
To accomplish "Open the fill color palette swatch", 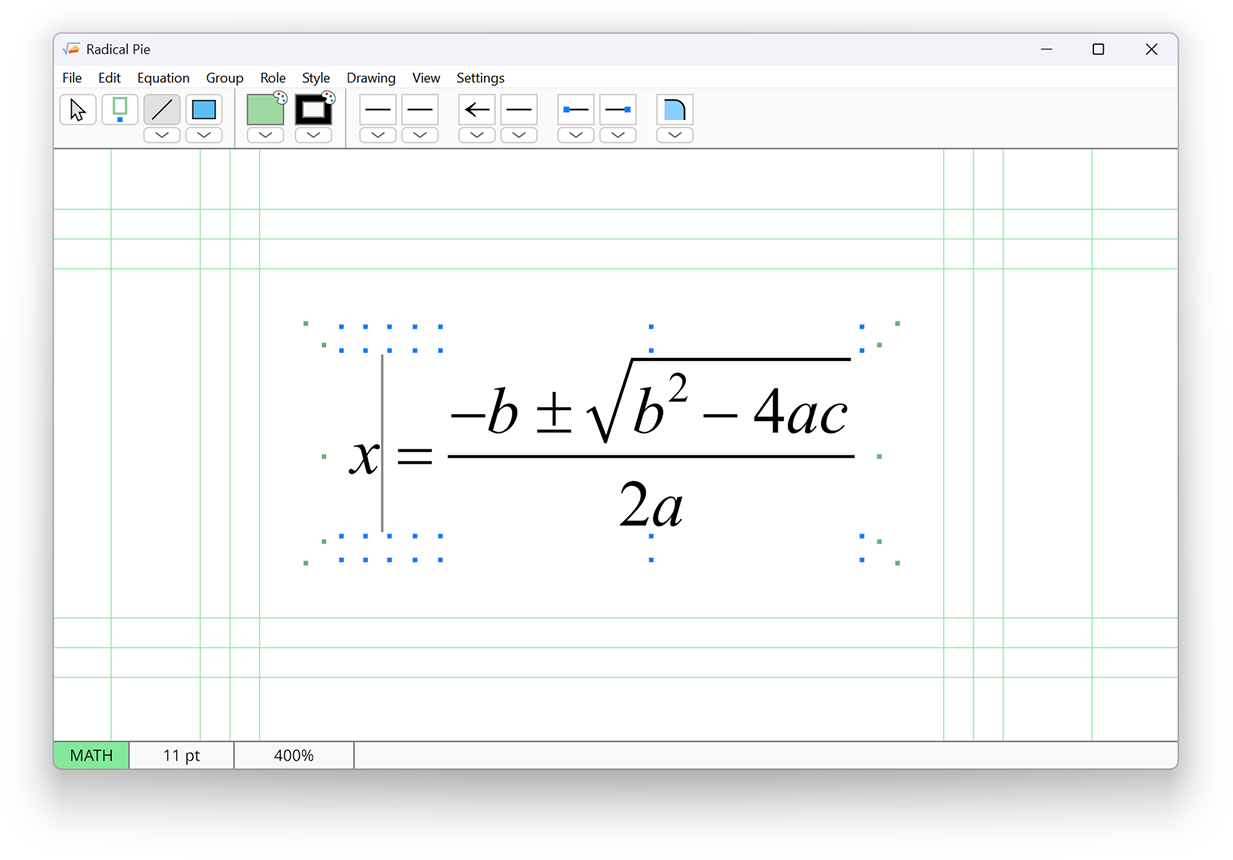I will pos(264,109).
